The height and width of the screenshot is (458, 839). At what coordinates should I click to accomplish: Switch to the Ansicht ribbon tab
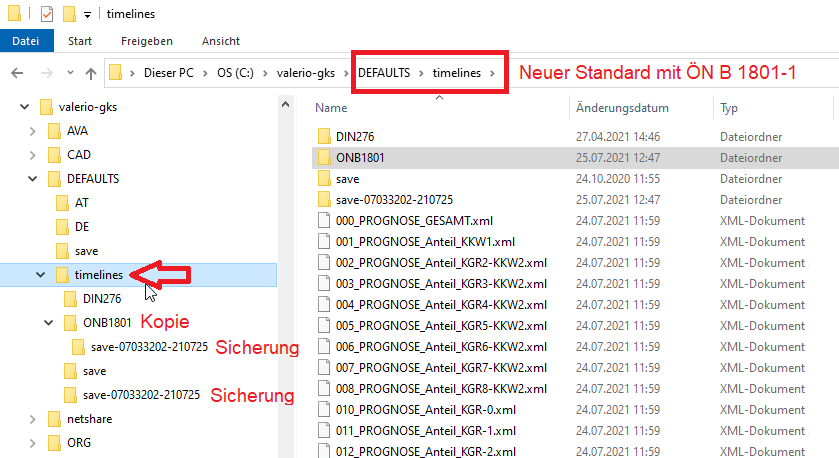click(220, 41)
